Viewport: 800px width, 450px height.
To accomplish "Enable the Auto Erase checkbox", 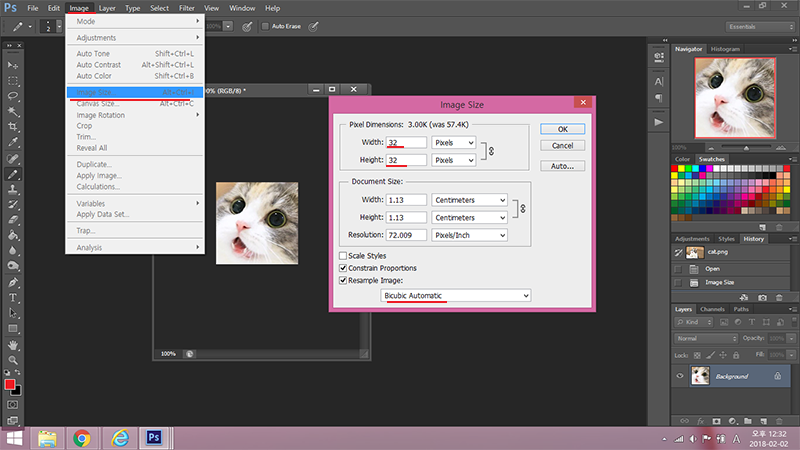I will tap(265, 26).
